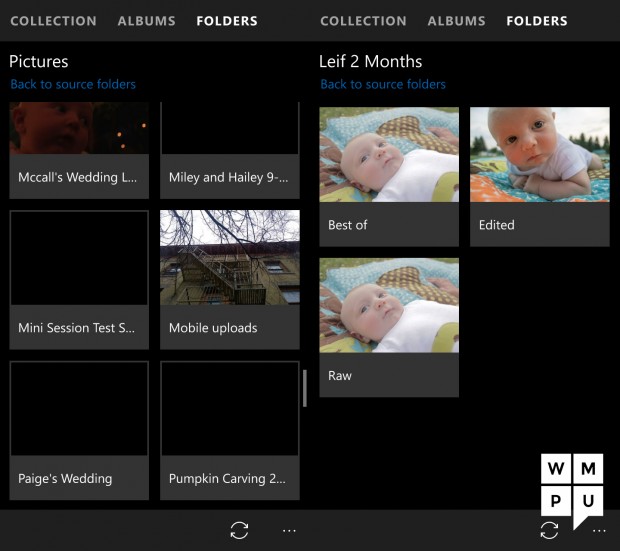Open Pumpkin Carving folder thumbnail

[x=230, y=409]
